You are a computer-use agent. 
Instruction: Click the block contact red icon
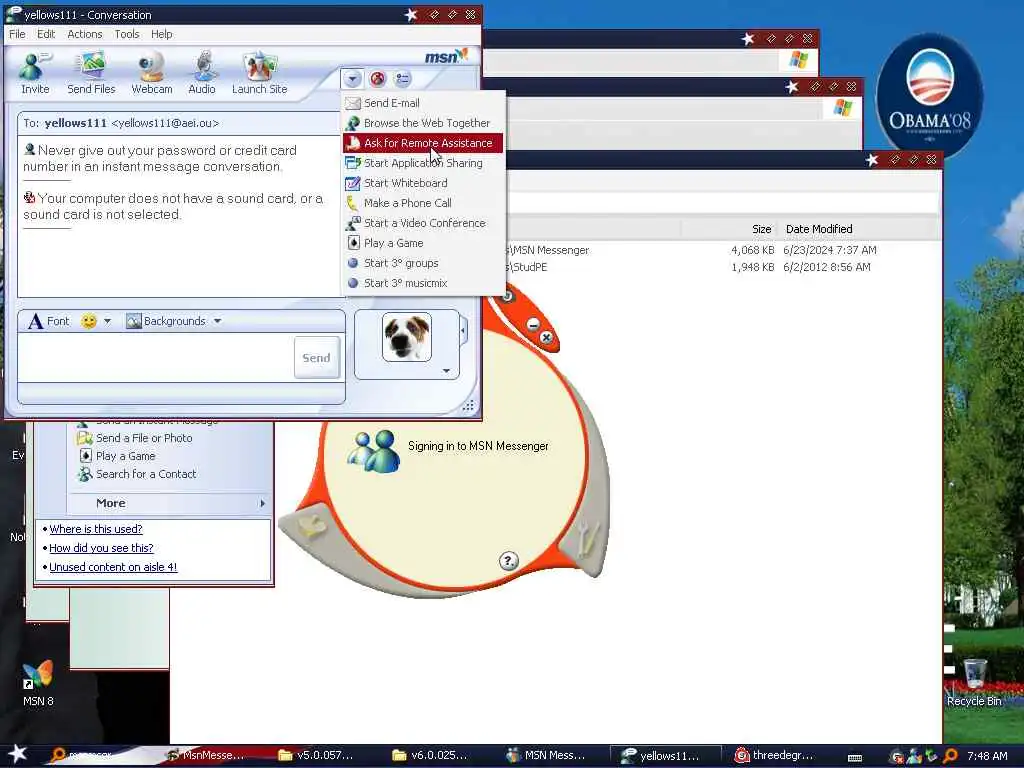[x=377, y=79]
